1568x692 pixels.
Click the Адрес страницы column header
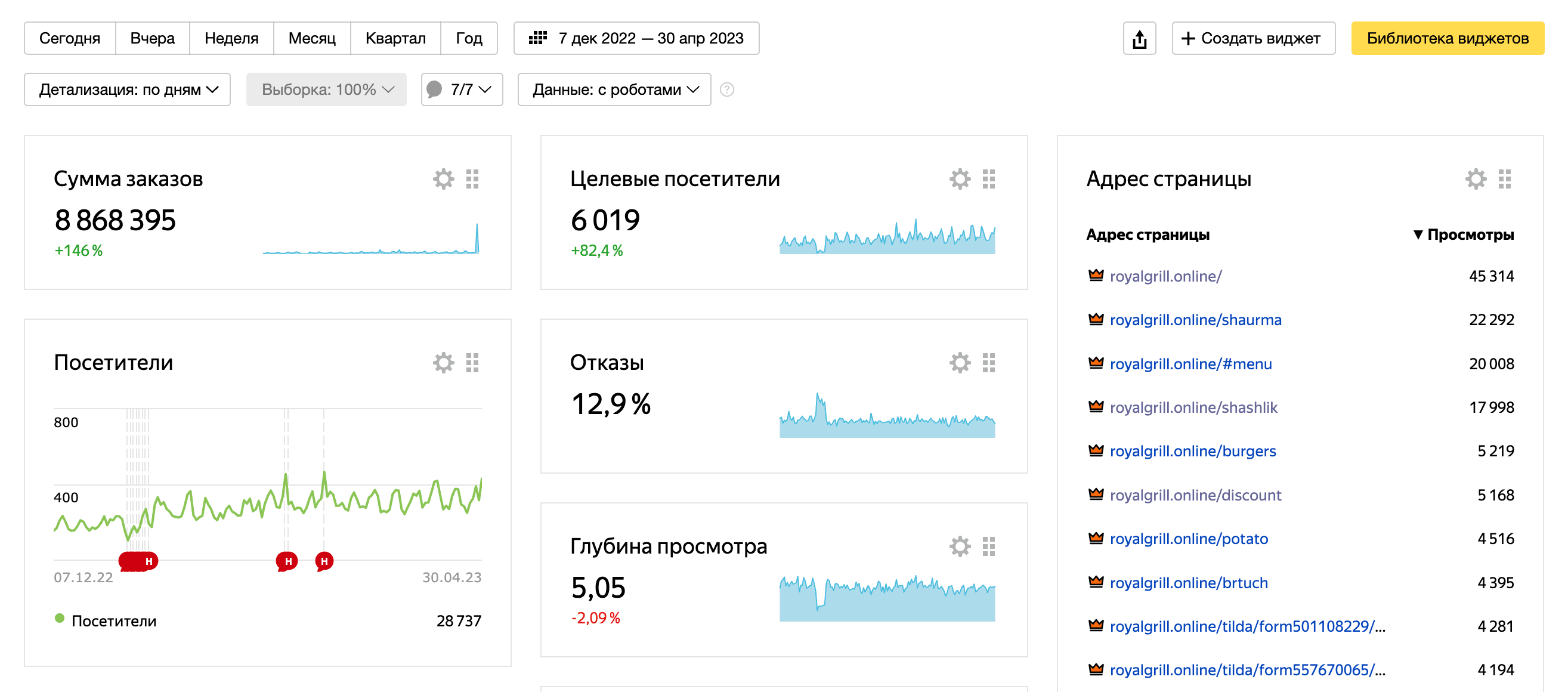[x=1148, y=235]
